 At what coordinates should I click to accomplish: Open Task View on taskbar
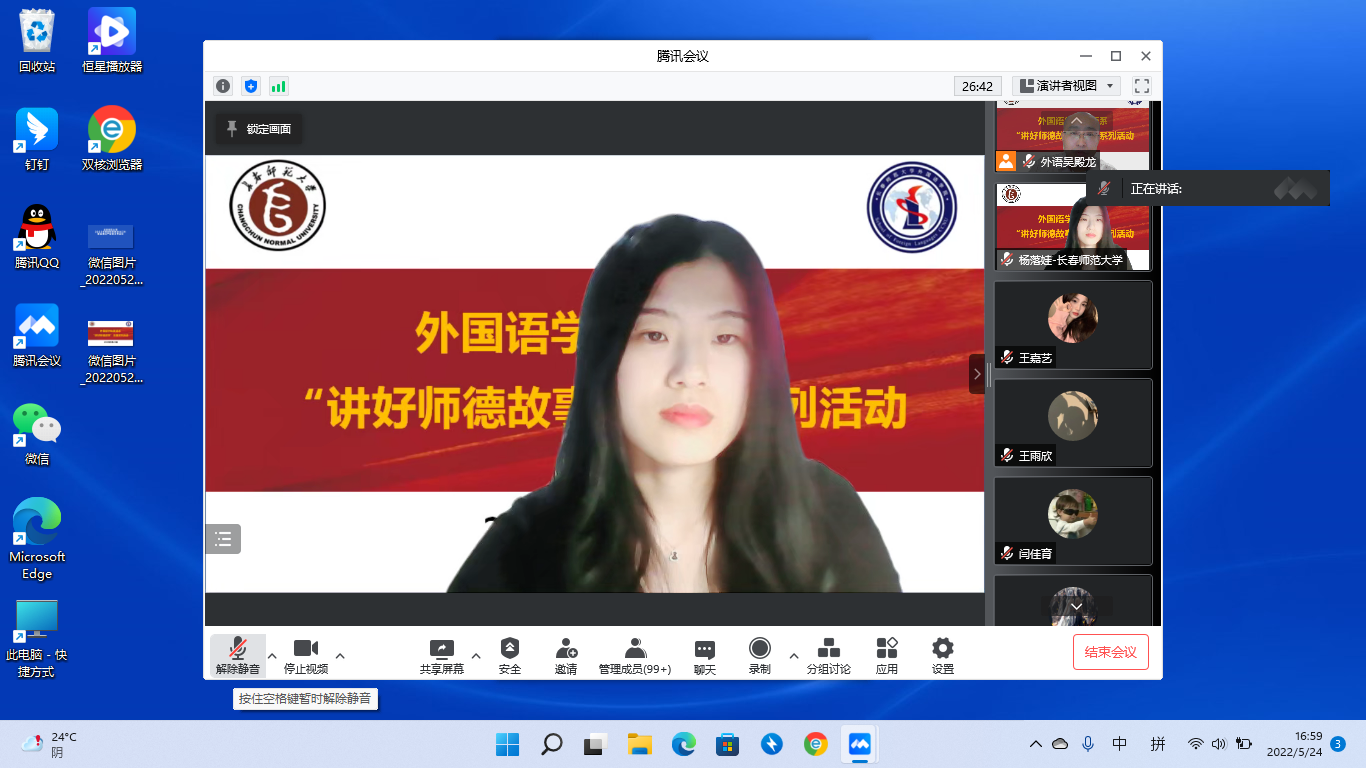pyautogui.click(x=595, y=744)
